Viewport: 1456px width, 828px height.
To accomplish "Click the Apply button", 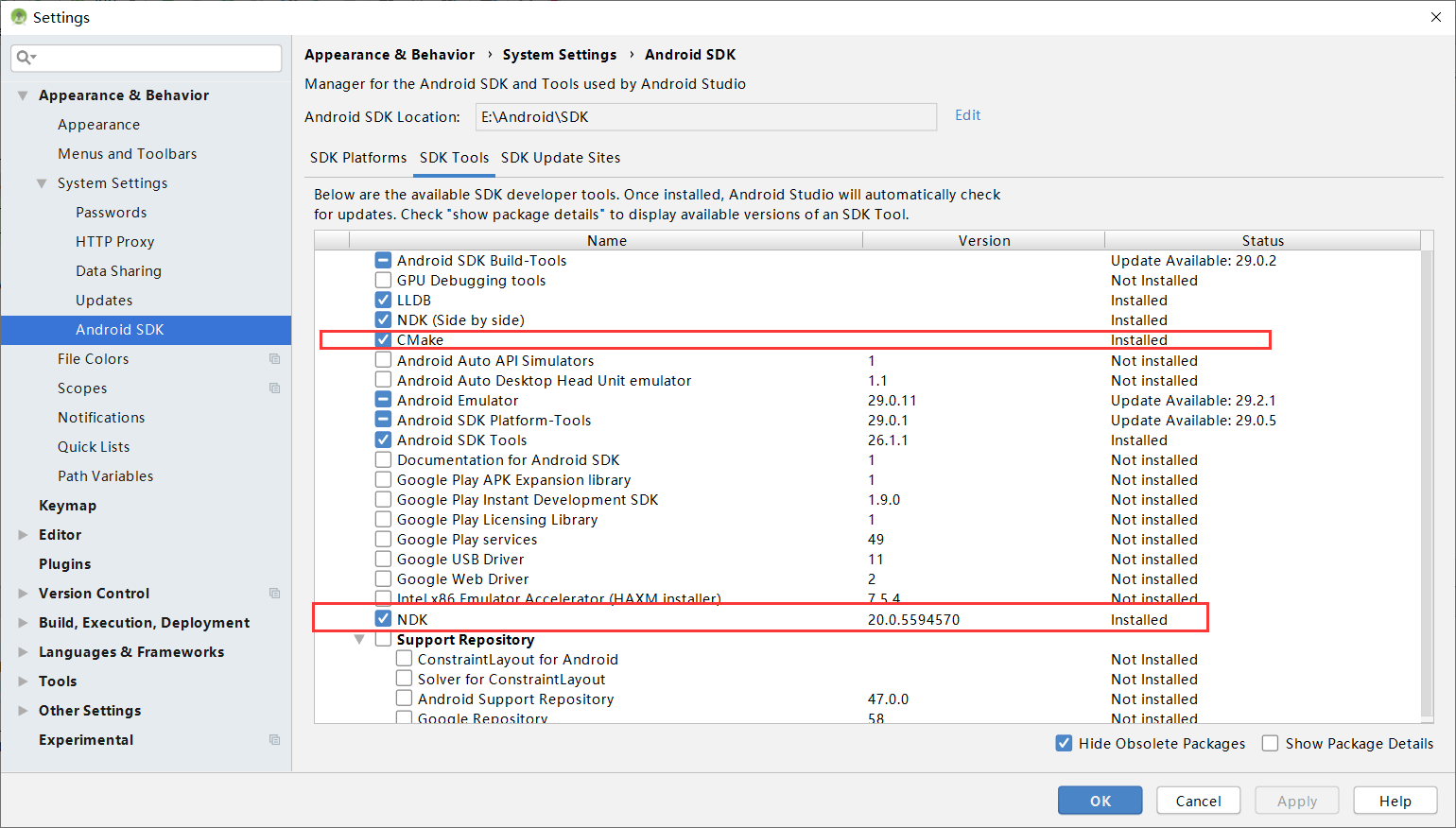I will click(x=1296, y=801).
